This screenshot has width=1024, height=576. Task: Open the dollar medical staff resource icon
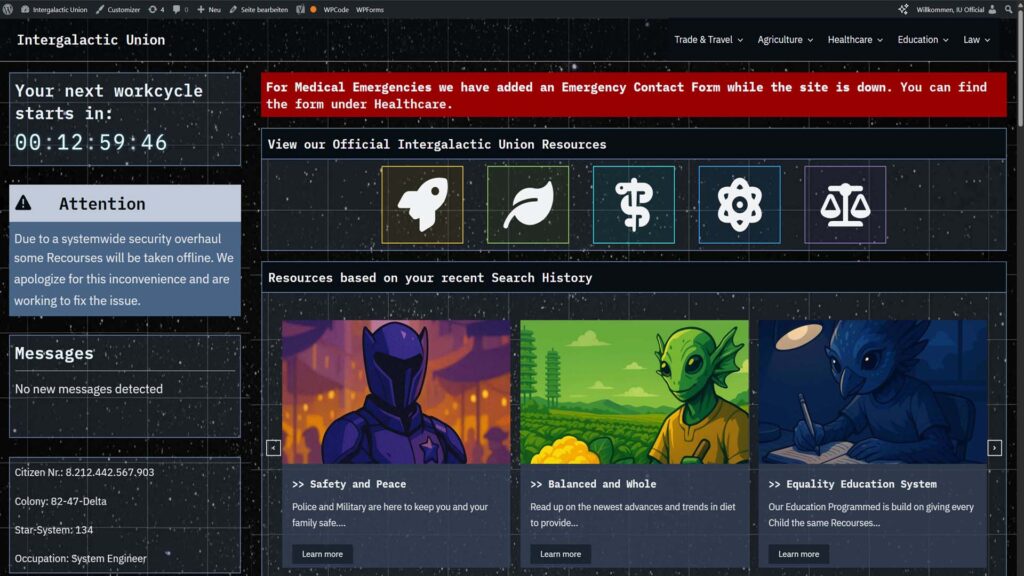pyautogui.click(x=633, y=204)
